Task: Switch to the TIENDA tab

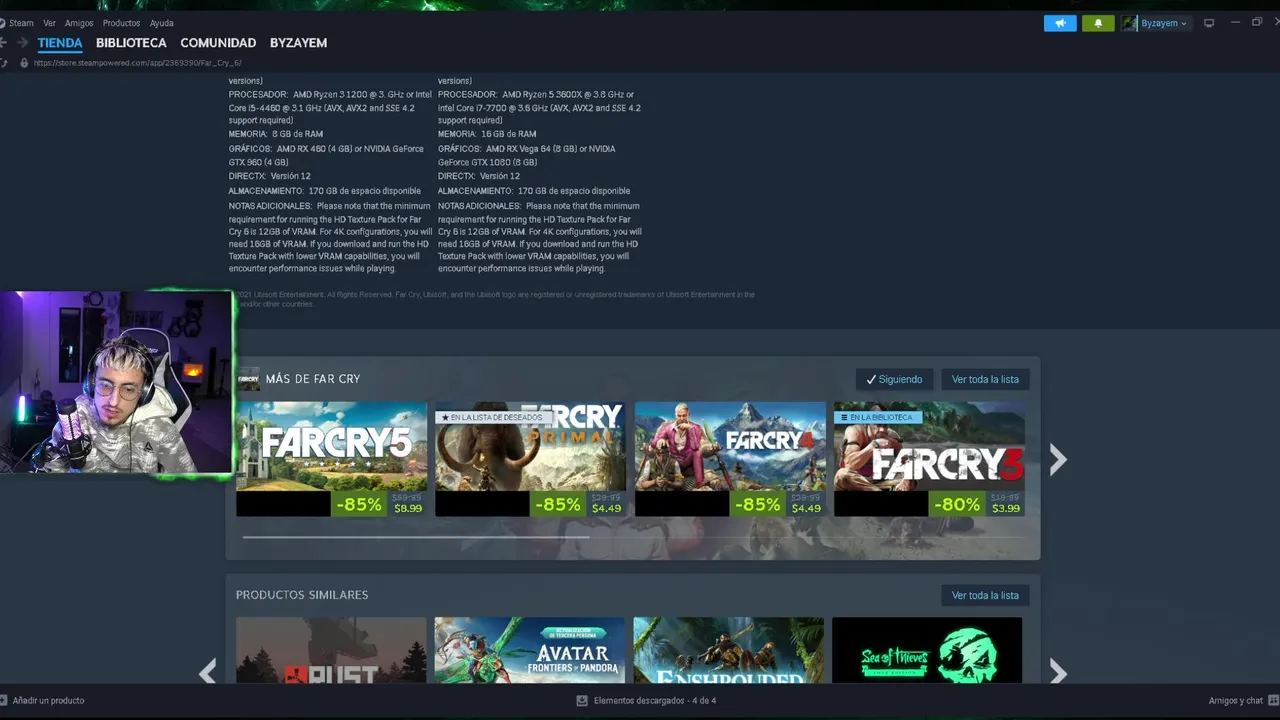Action: (x=60, y=43)
